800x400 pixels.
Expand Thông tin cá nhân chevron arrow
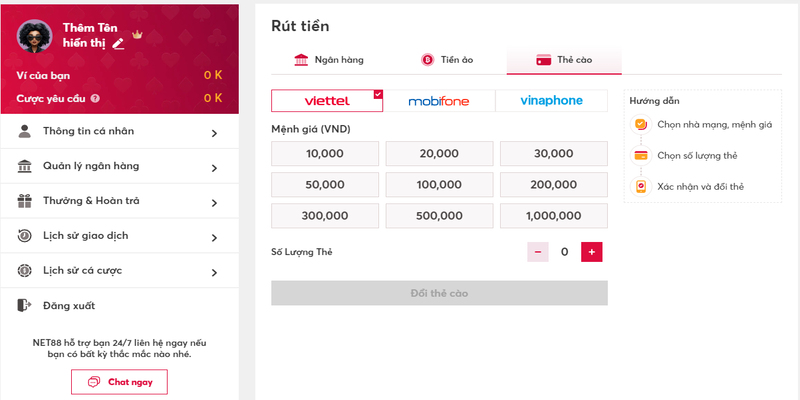tap(214, 133)
